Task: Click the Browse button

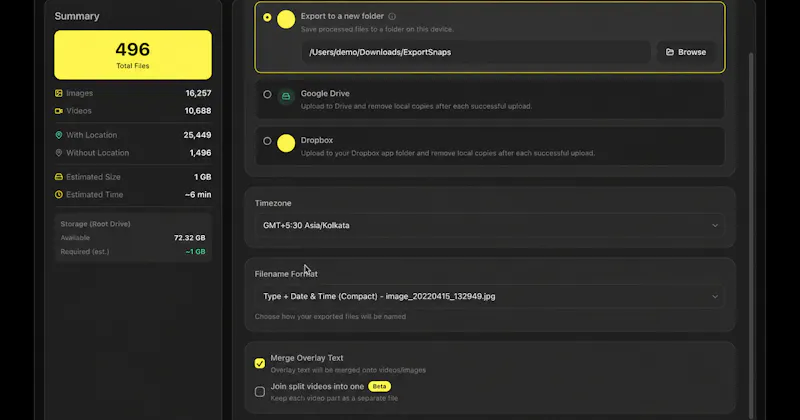Action: click(x=686, y=52)
